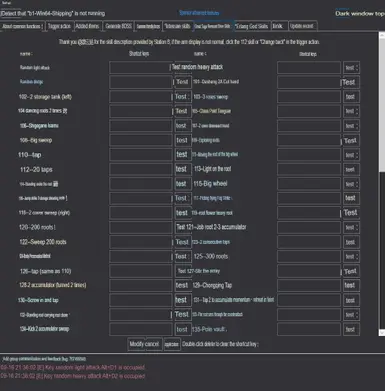Click the Random dodge skill name

pos(31,82)
